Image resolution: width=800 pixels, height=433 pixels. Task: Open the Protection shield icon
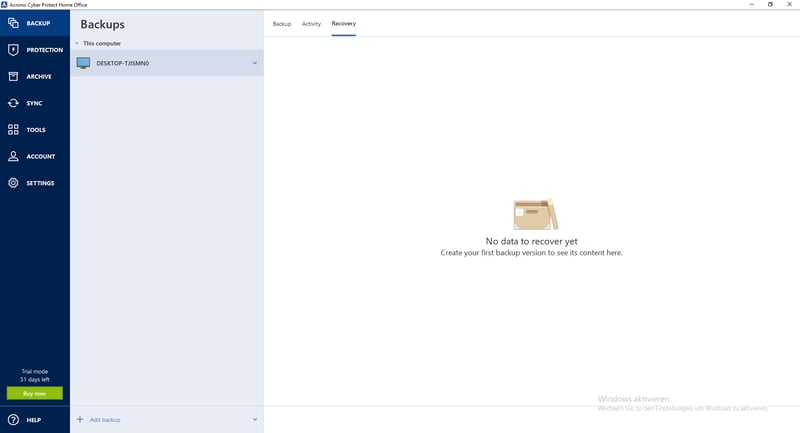pos(13,49)
